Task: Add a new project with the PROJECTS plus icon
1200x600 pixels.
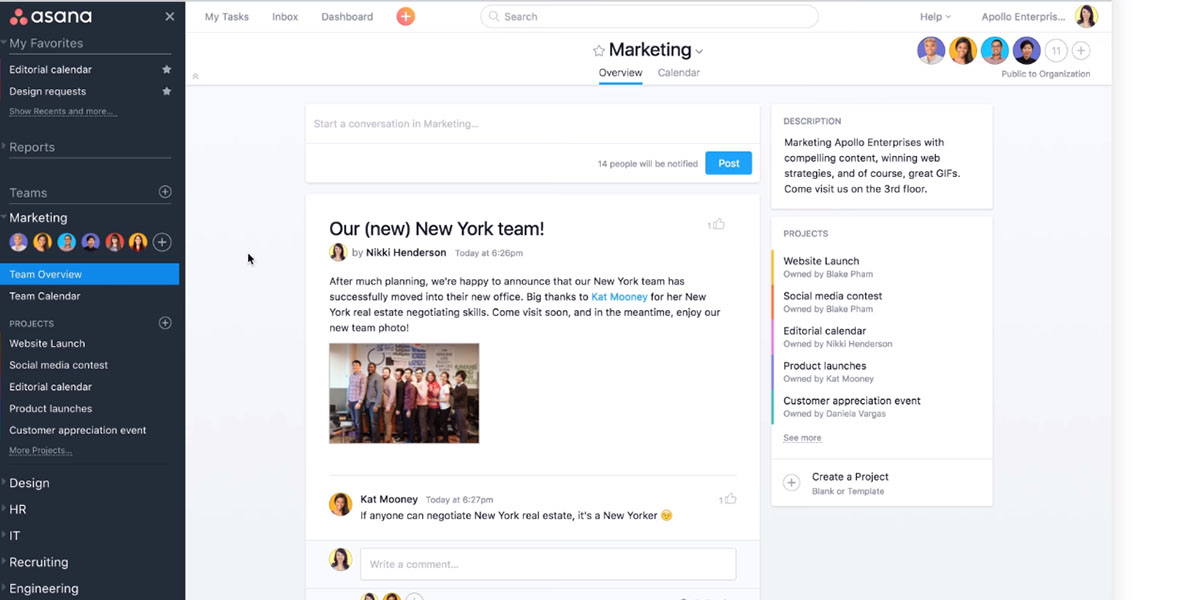Action: coord(167,322)
